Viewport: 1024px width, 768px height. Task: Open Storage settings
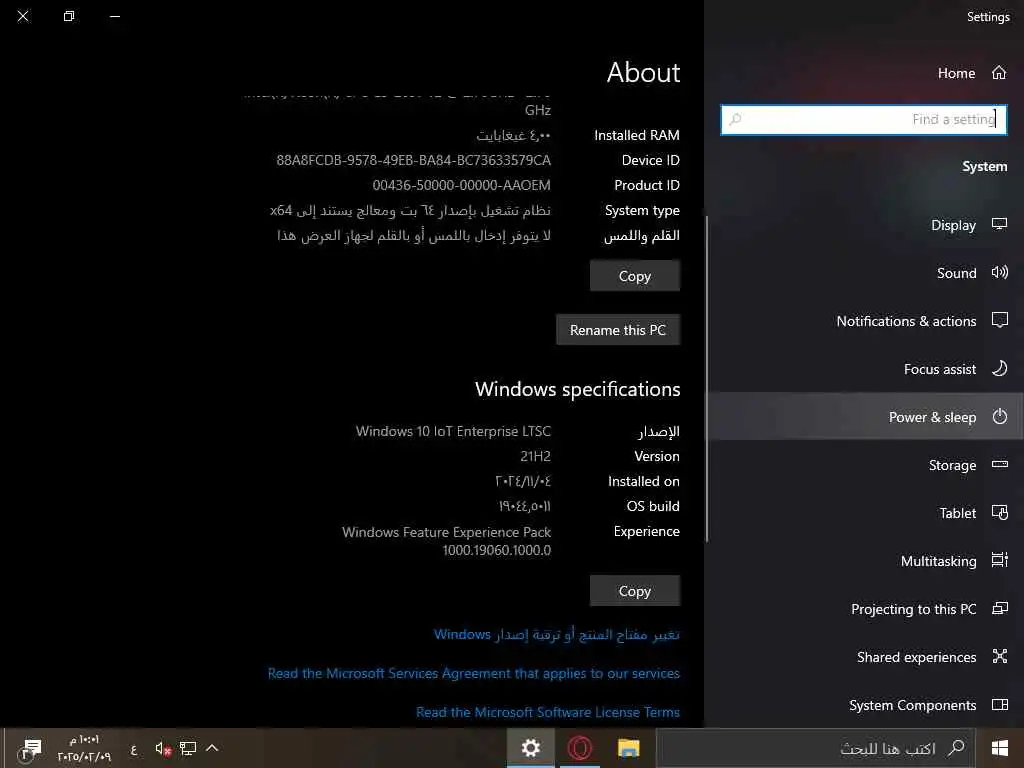[865, 465]
